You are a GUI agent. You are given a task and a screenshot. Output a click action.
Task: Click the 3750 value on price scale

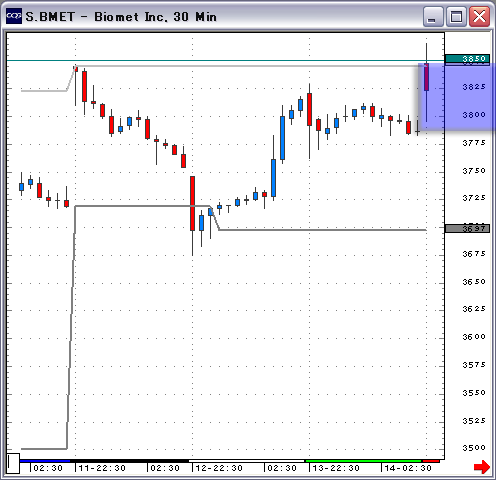point(474,171)
